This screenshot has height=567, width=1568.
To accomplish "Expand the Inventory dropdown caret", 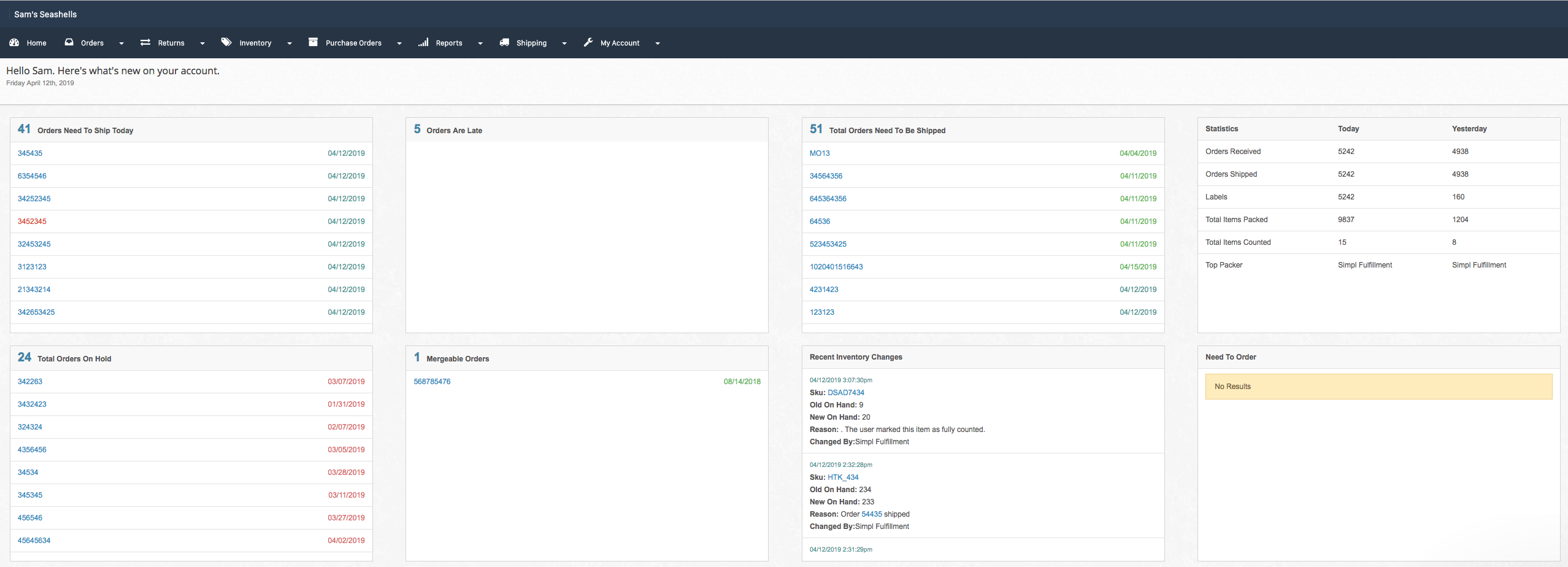I will 290,44.
